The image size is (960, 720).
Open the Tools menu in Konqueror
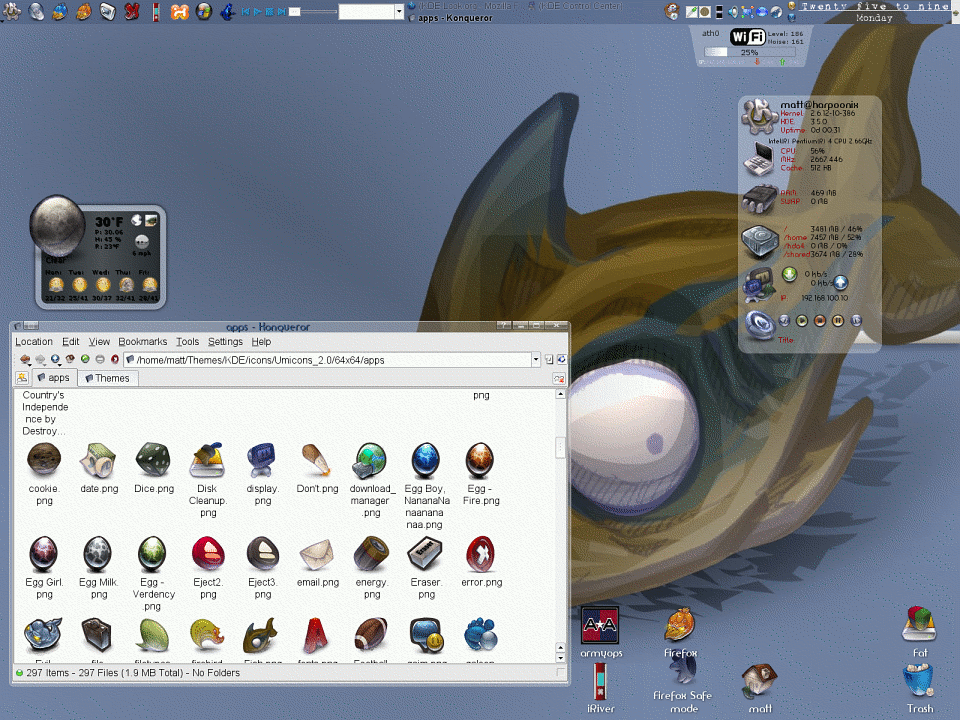(187, 342)
